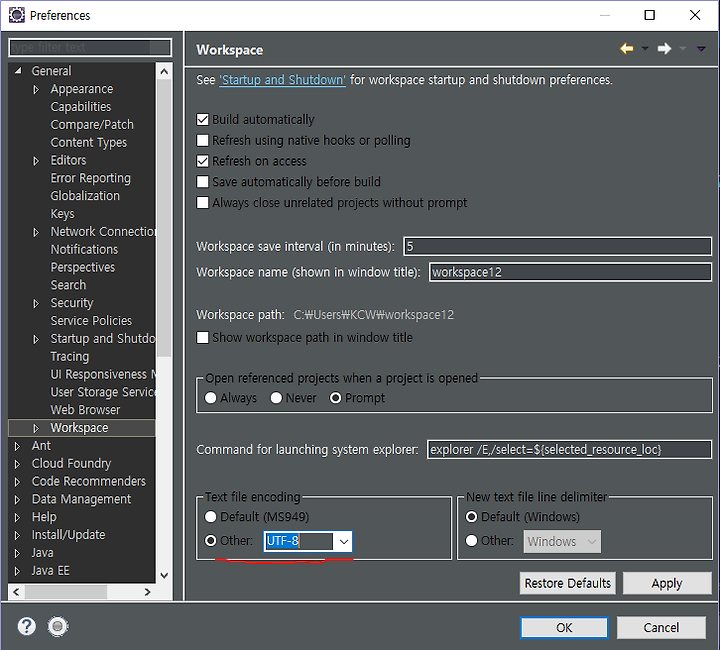Select Notifications in the tree

84,249
